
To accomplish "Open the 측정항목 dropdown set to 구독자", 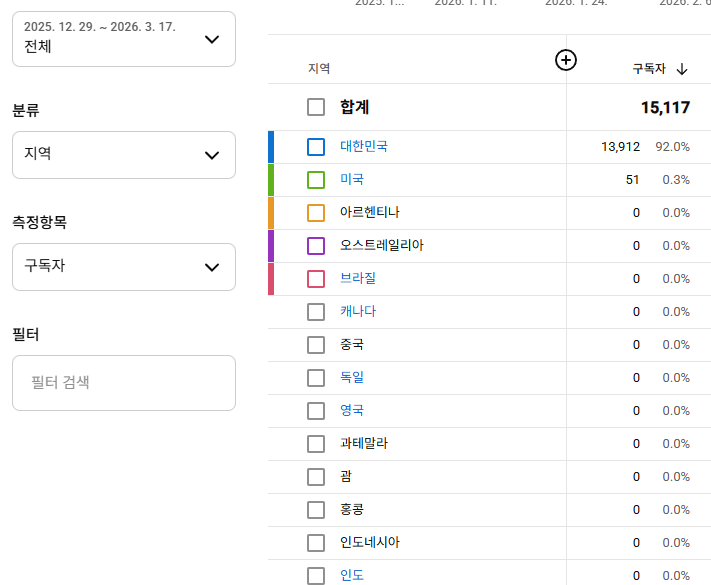I will (124, 267).
